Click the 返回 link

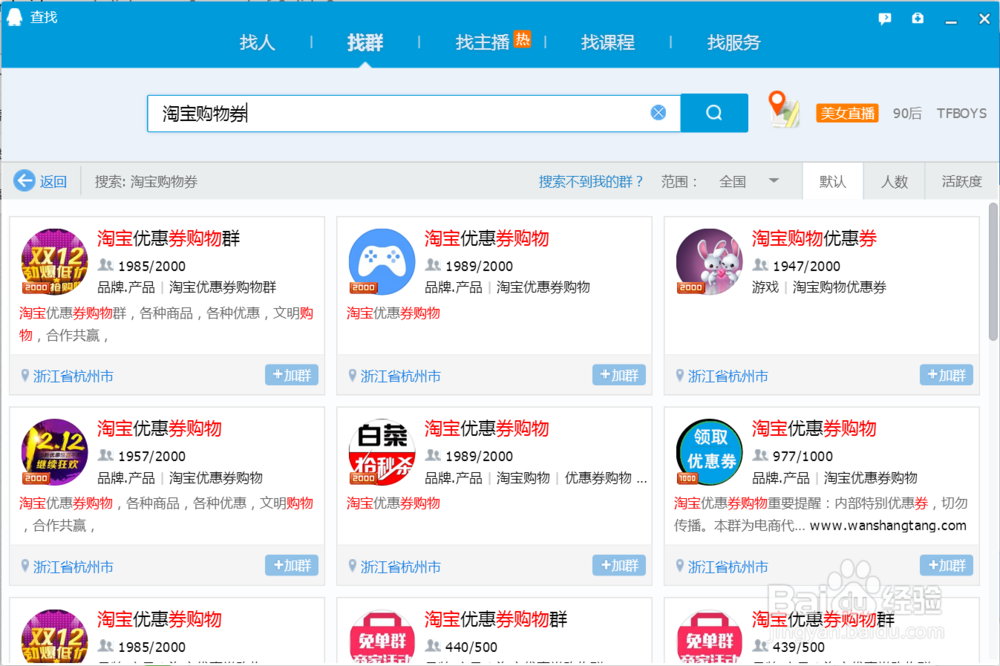[x=53, y=181]
